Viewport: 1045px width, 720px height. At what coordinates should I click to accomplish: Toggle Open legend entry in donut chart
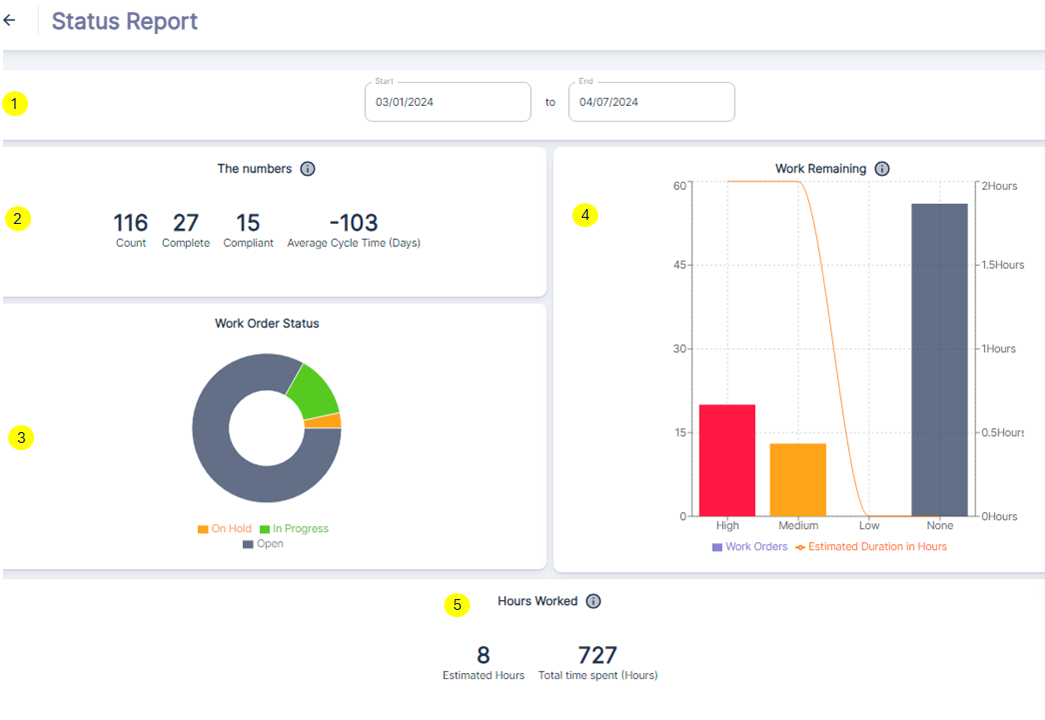[x=263, y=544]
